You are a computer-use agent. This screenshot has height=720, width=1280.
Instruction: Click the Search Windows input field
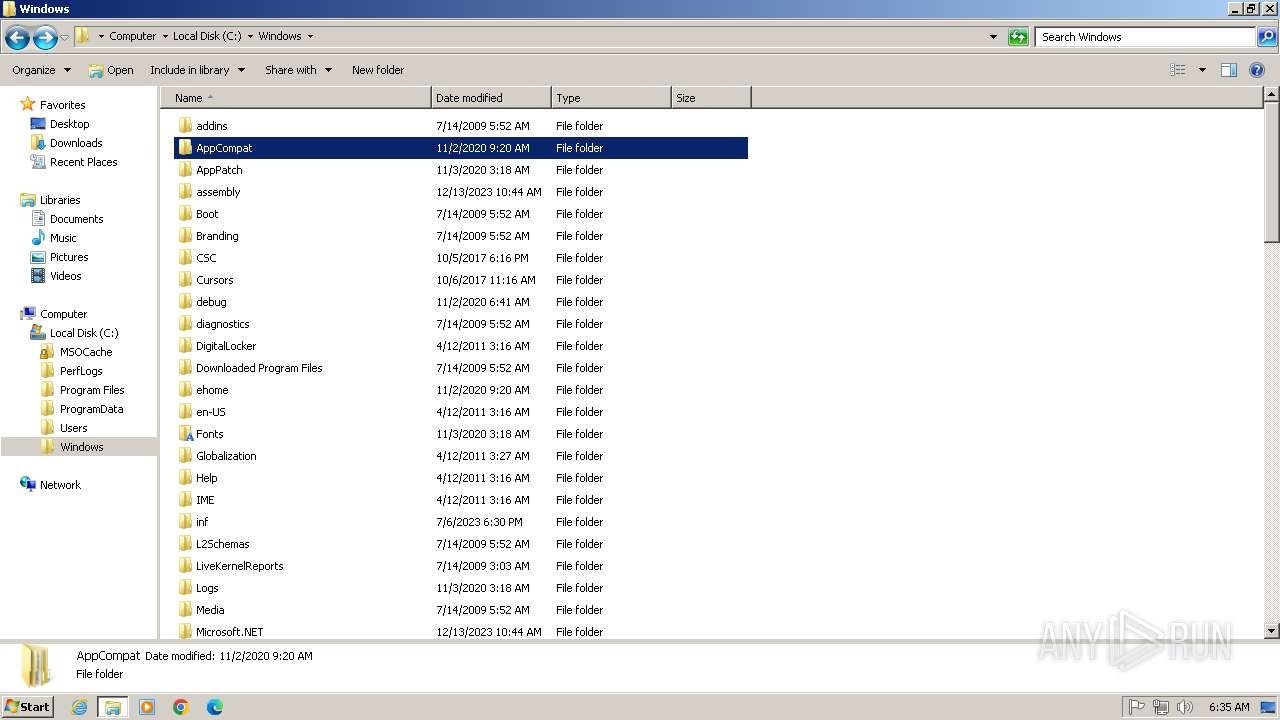tap(1145, 37)
